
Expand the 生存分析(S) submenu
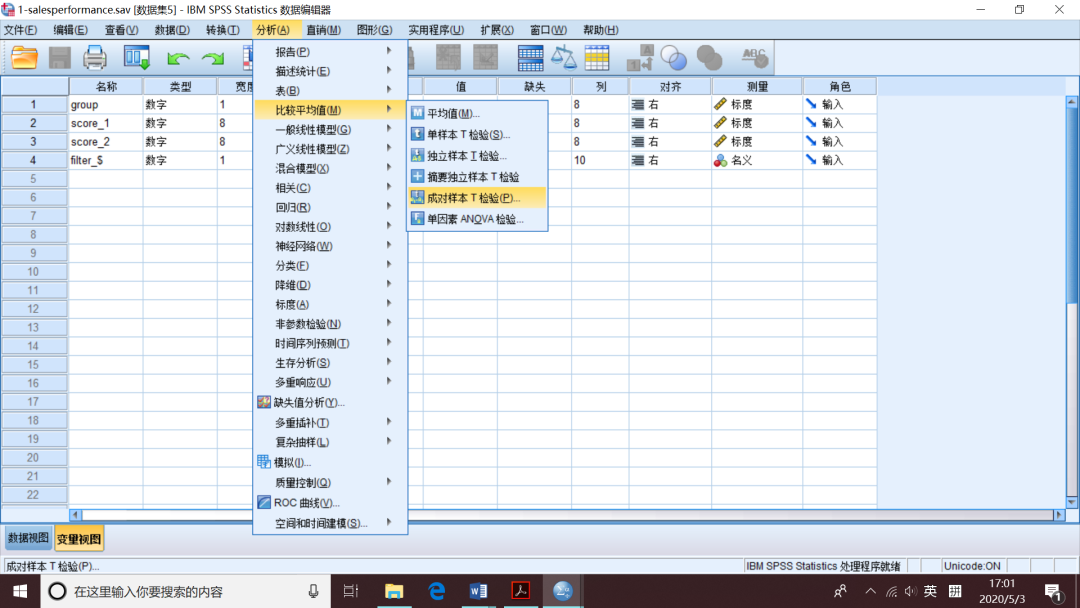point(331,363)
